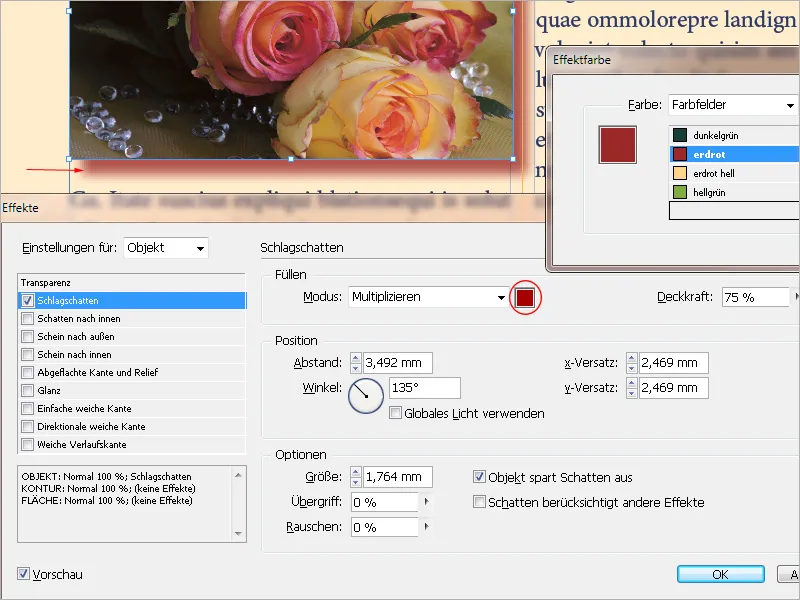Click the Winkel 135° field

coord(424,388)
